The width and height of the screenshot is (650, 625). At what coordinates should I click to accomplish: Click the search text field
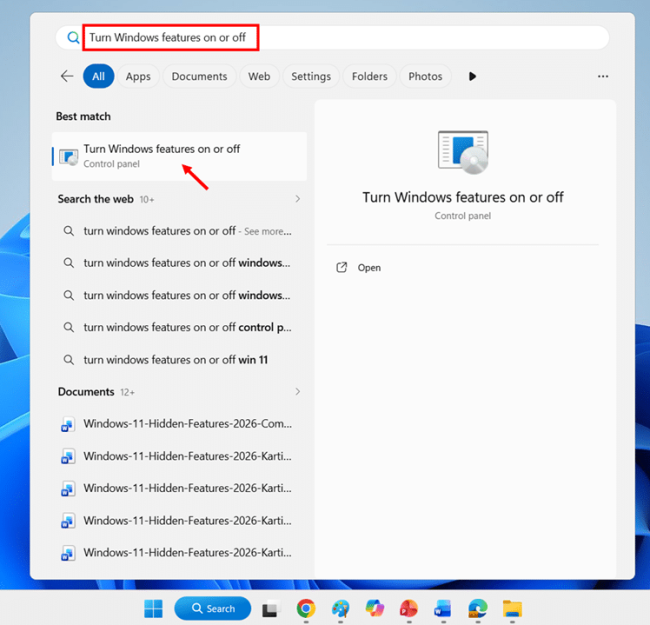tap(332, 38)
